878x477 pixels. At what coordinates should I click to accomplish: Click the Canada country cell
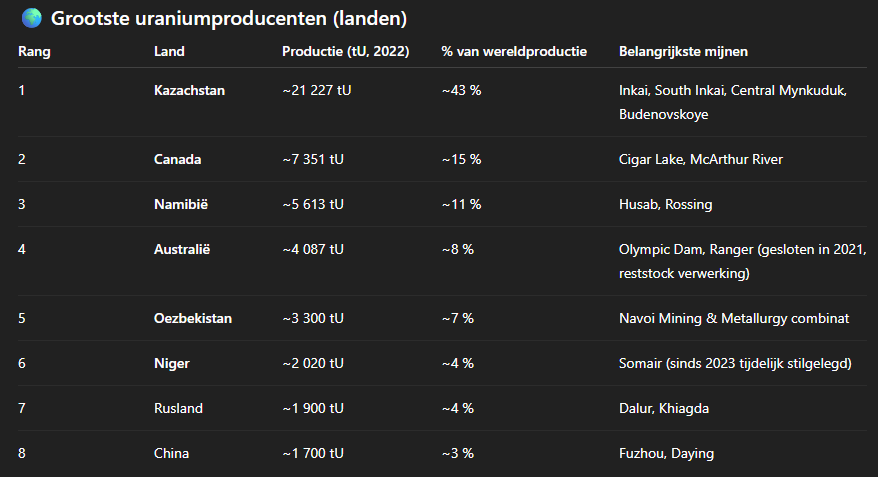[178, 159]
